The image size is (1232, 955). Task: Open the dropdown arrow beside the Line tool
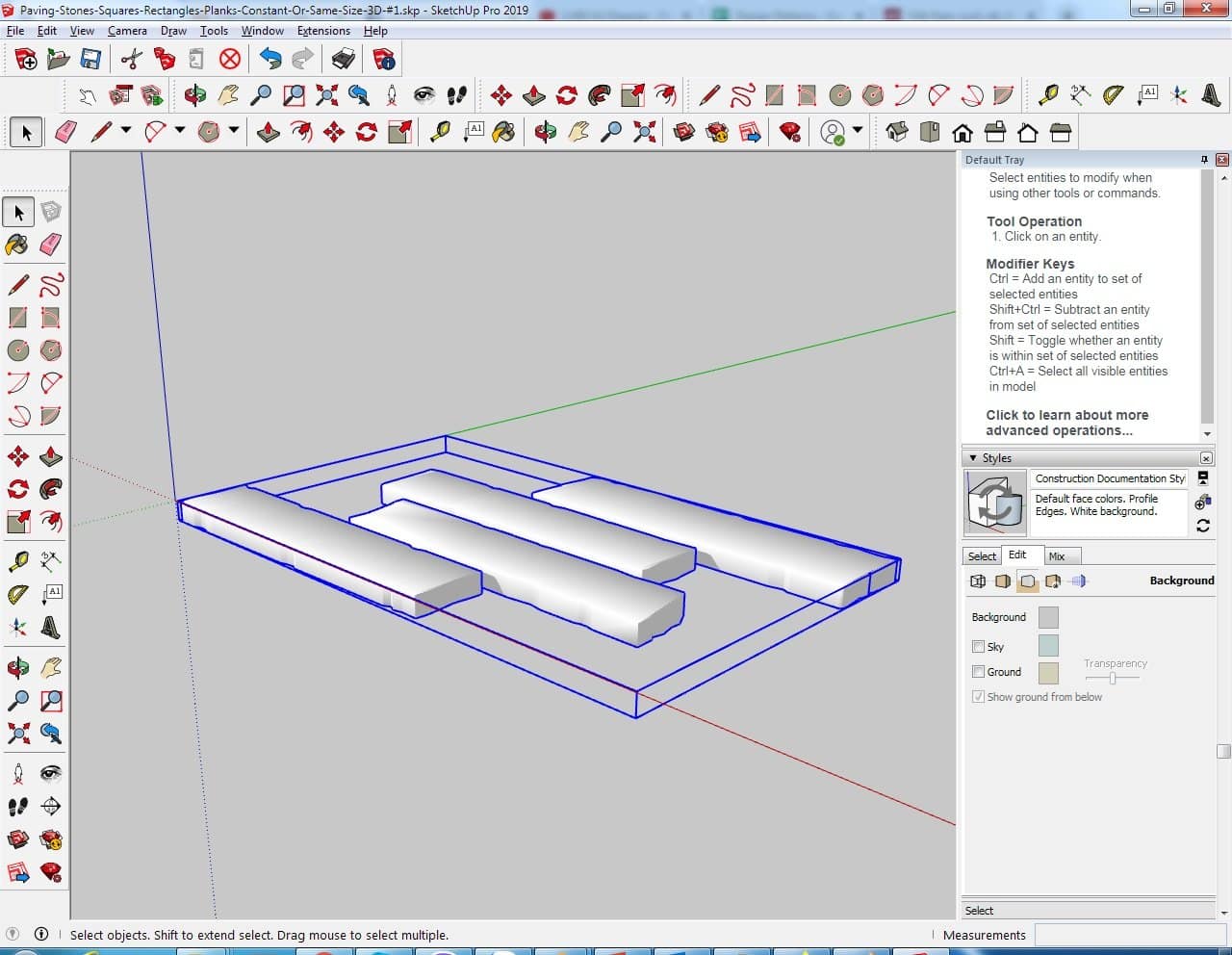click(125, 131)
